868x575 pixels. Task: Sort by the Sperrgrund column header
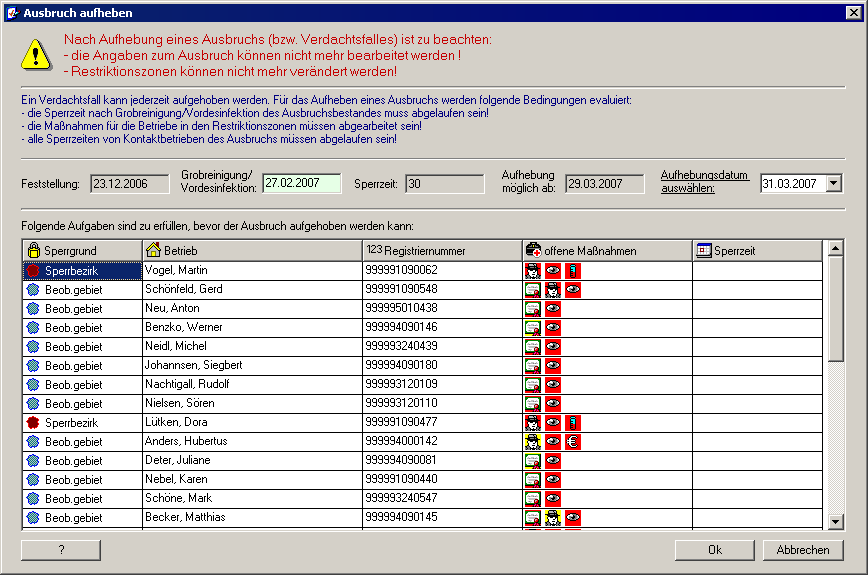pos(82,251)
